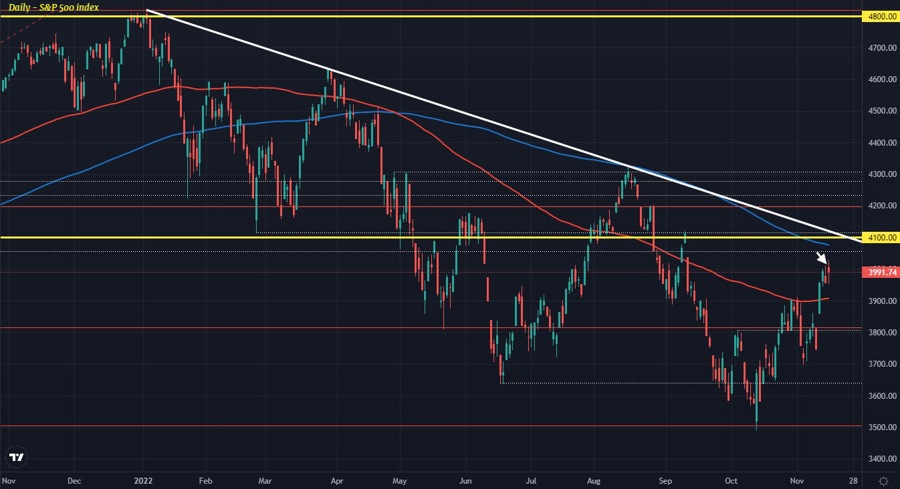Click the 4200.00 price axis label
900x489 pixels.
(882, 205)
